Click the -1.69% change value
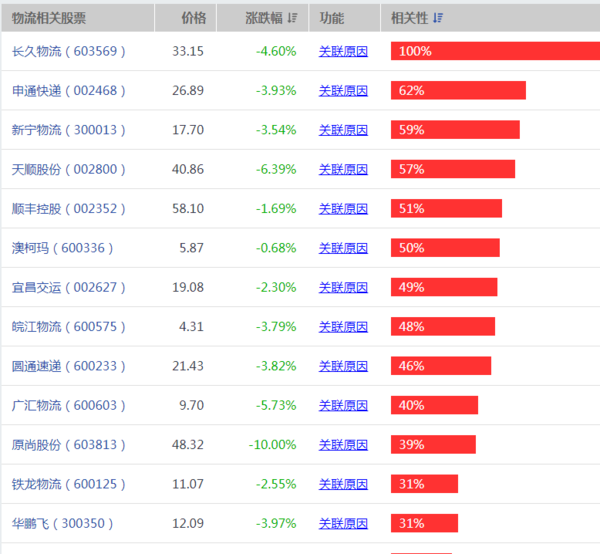 coord(276,209)
